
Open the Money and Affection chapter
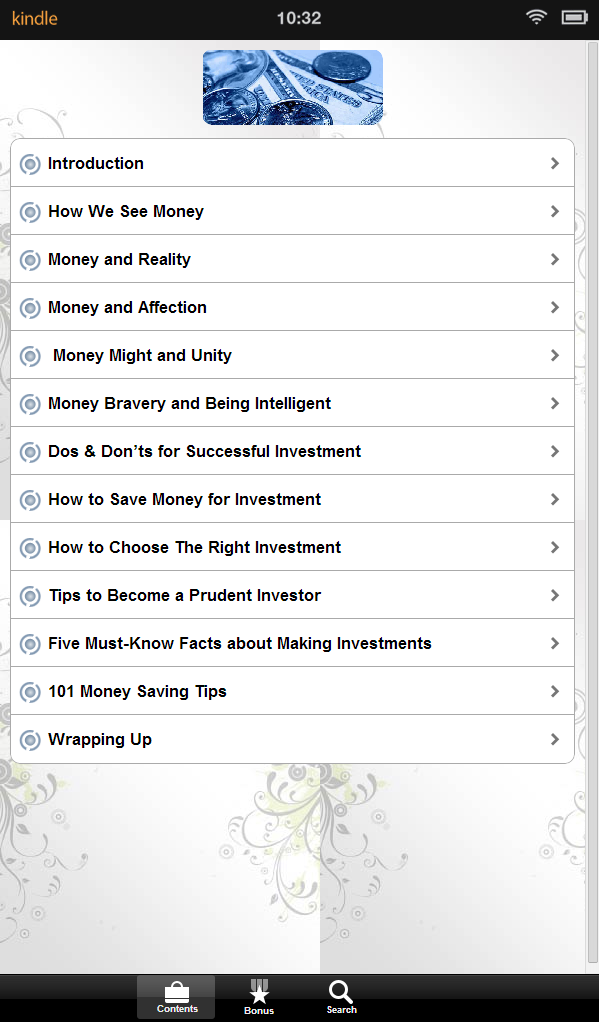pyautogui.click(x=292, y=307)
